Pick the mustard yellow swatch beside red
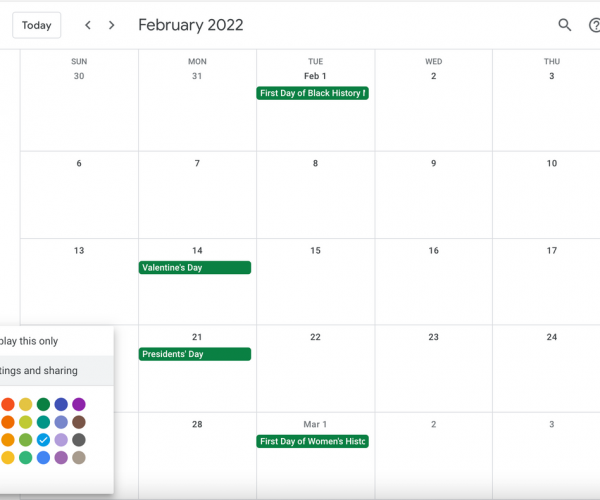The image size is (600, 500). [26, 404]
